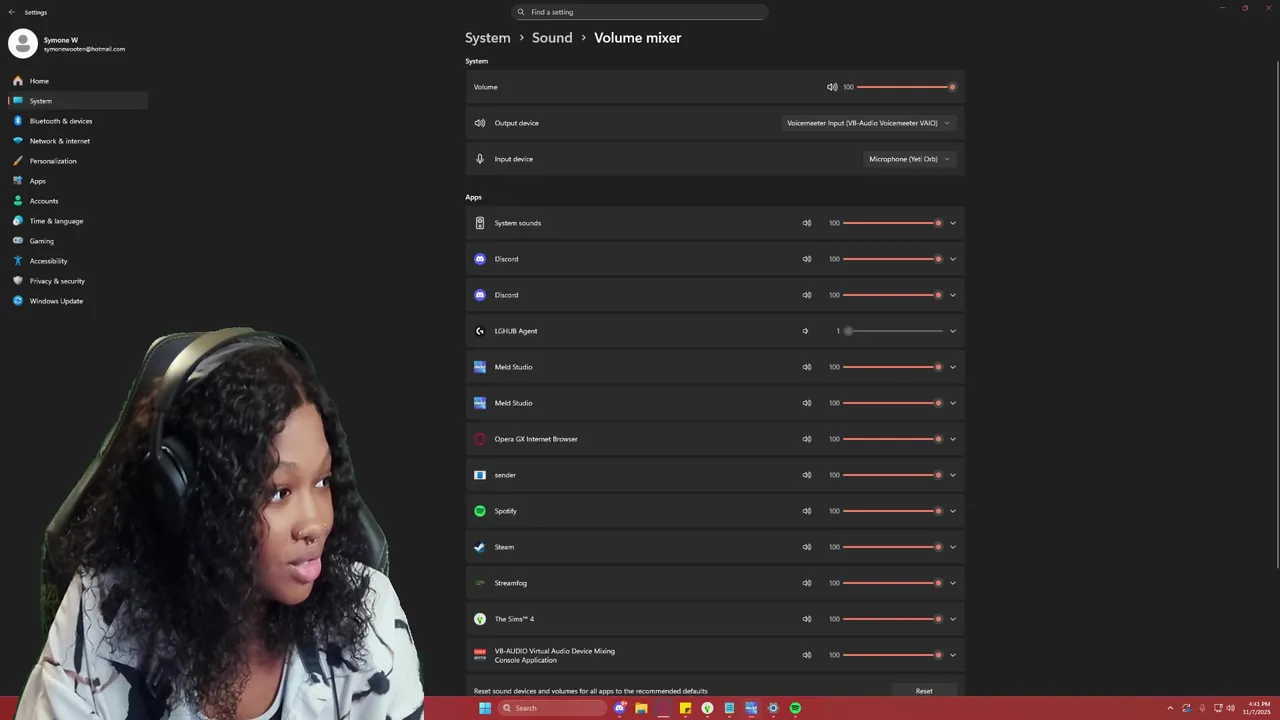The image size is (1280, 720).
Task: Expand the Steam row options
Action: pyautogui.click(x=952, y=547)
